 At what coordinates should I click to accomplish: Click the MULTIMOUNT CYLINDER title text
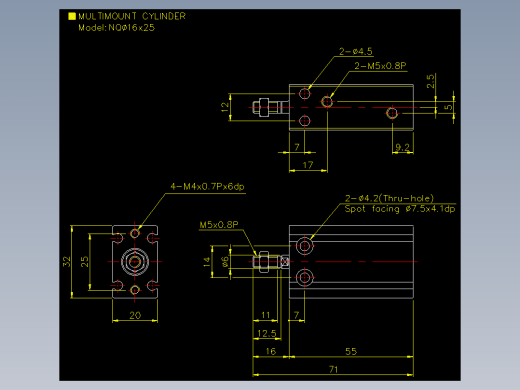click(132, 16)
